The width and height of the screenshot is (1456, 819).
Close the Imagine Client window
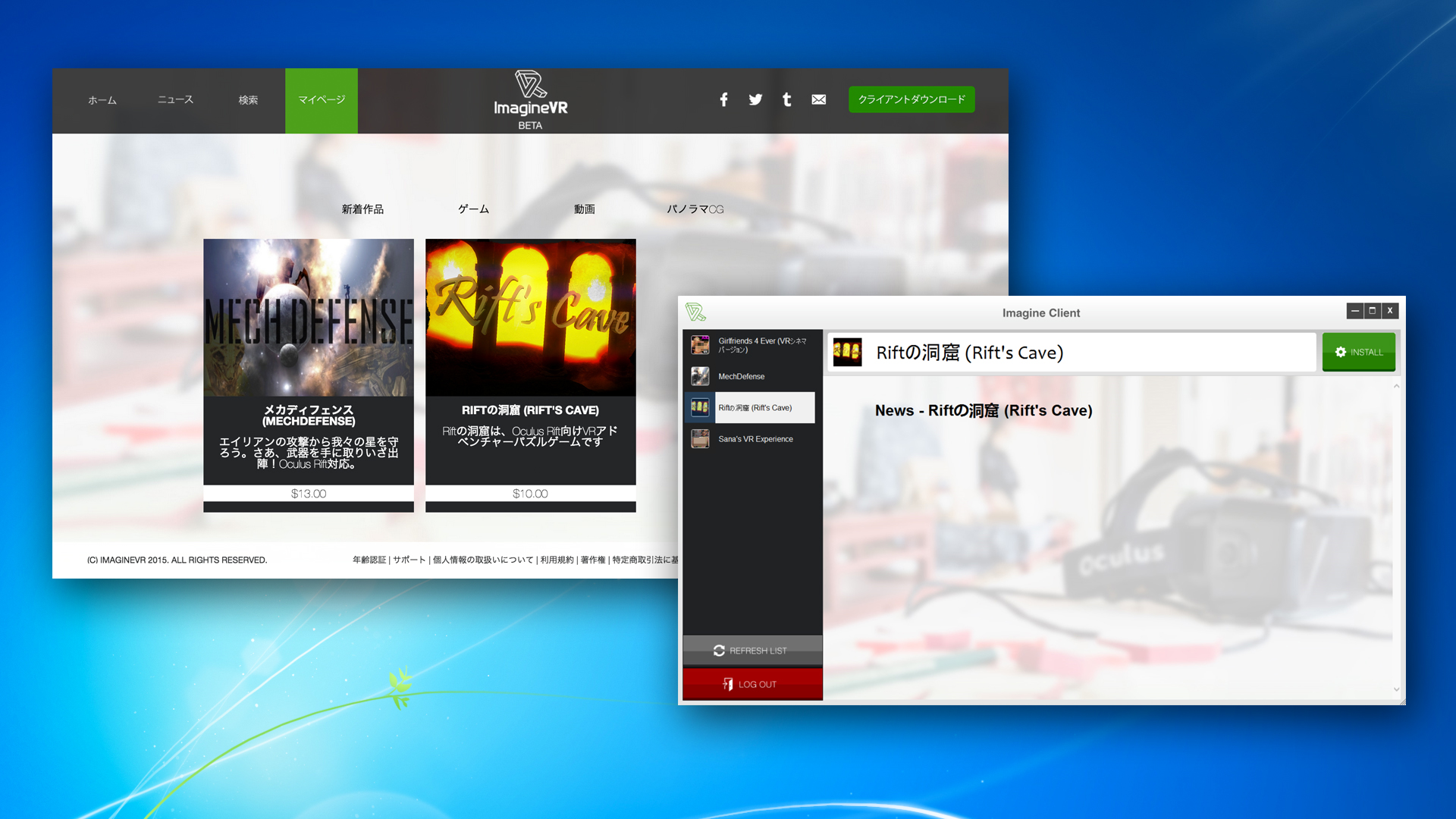pyautogui.click(x=1390, y=311)
